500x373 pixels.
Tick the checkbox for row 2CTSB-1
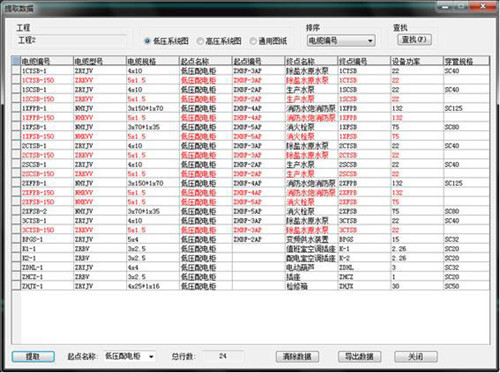[x=16, y=146]
